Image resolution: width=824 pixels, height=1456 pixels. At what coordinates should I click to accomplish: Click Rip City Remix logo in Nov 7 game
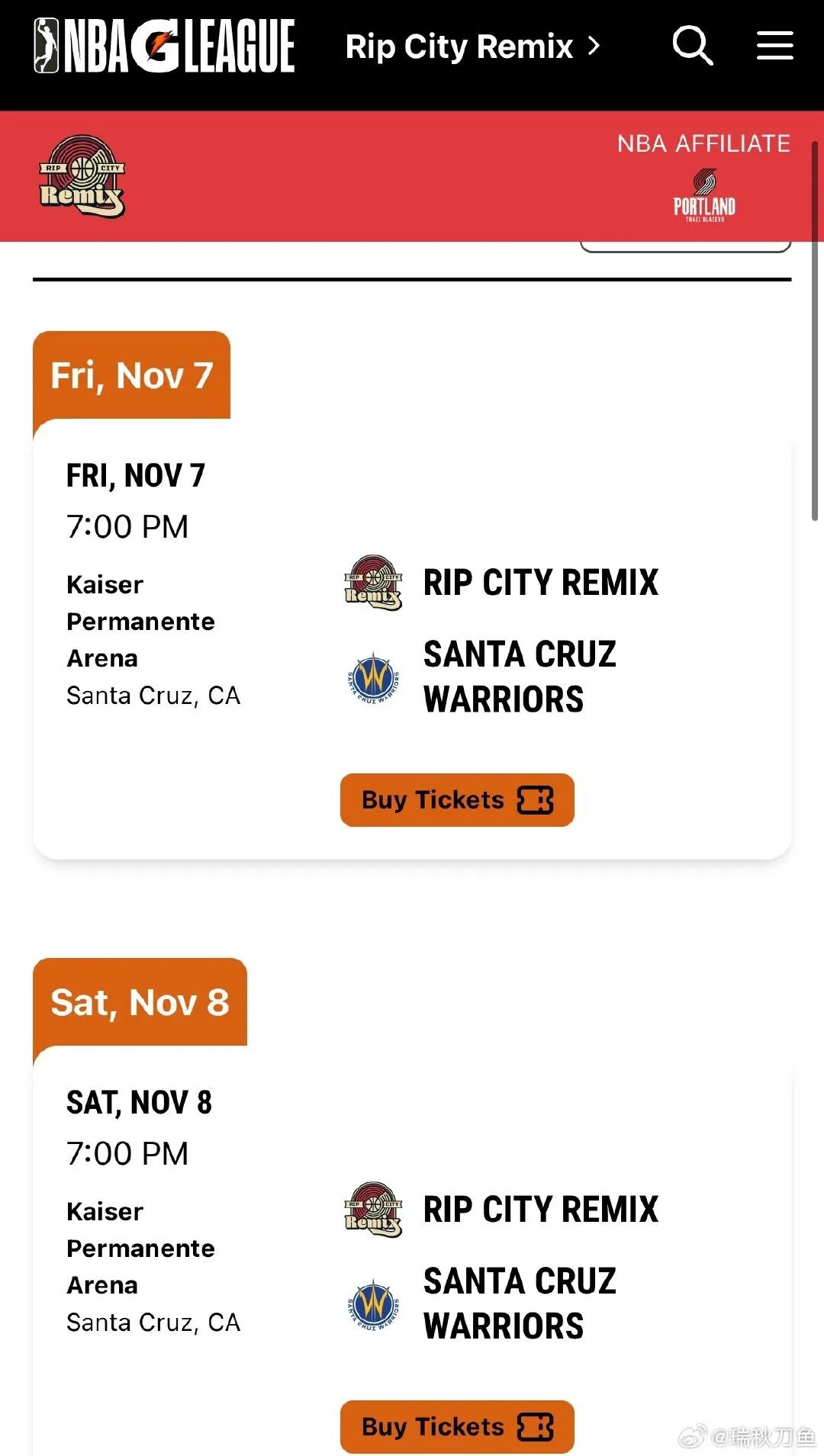coord(373,583)
